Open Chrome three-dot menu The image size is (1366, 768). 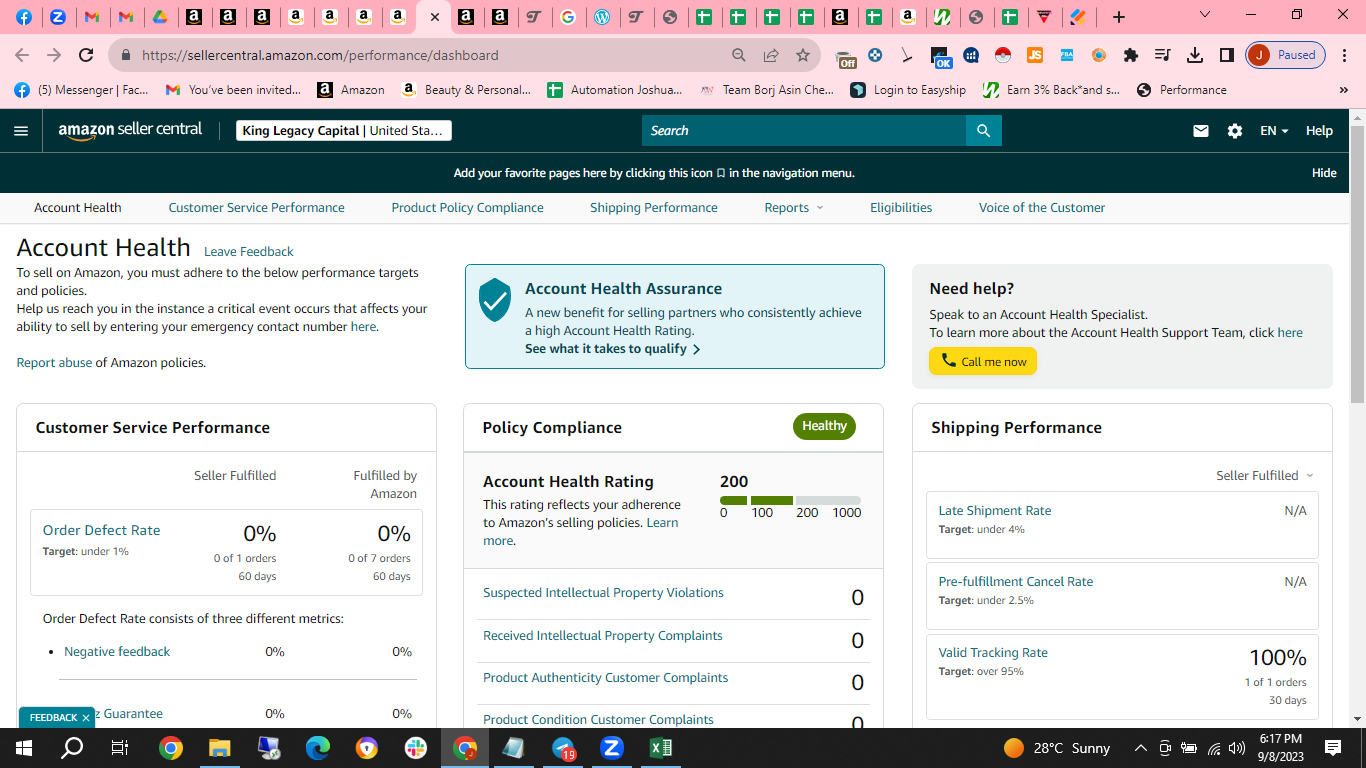(x=1345, y=55)
